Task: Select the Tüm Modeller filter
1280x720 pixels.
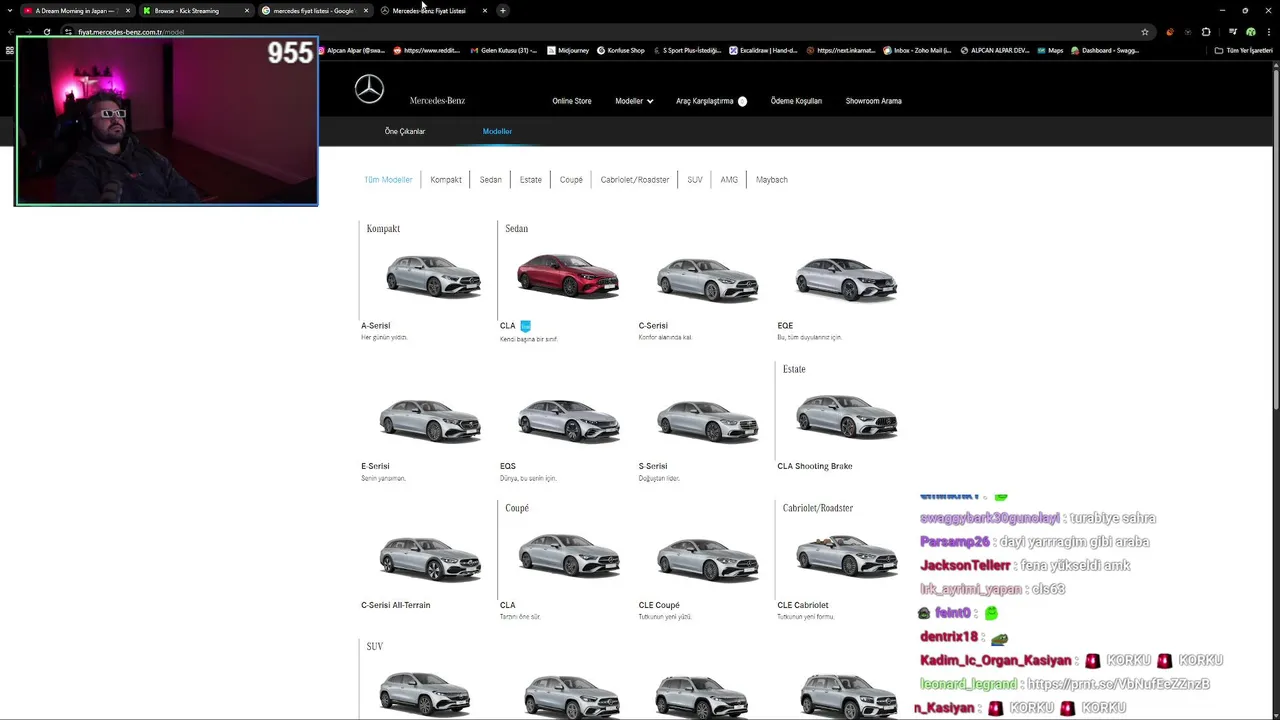Action: tap(388, 180)
